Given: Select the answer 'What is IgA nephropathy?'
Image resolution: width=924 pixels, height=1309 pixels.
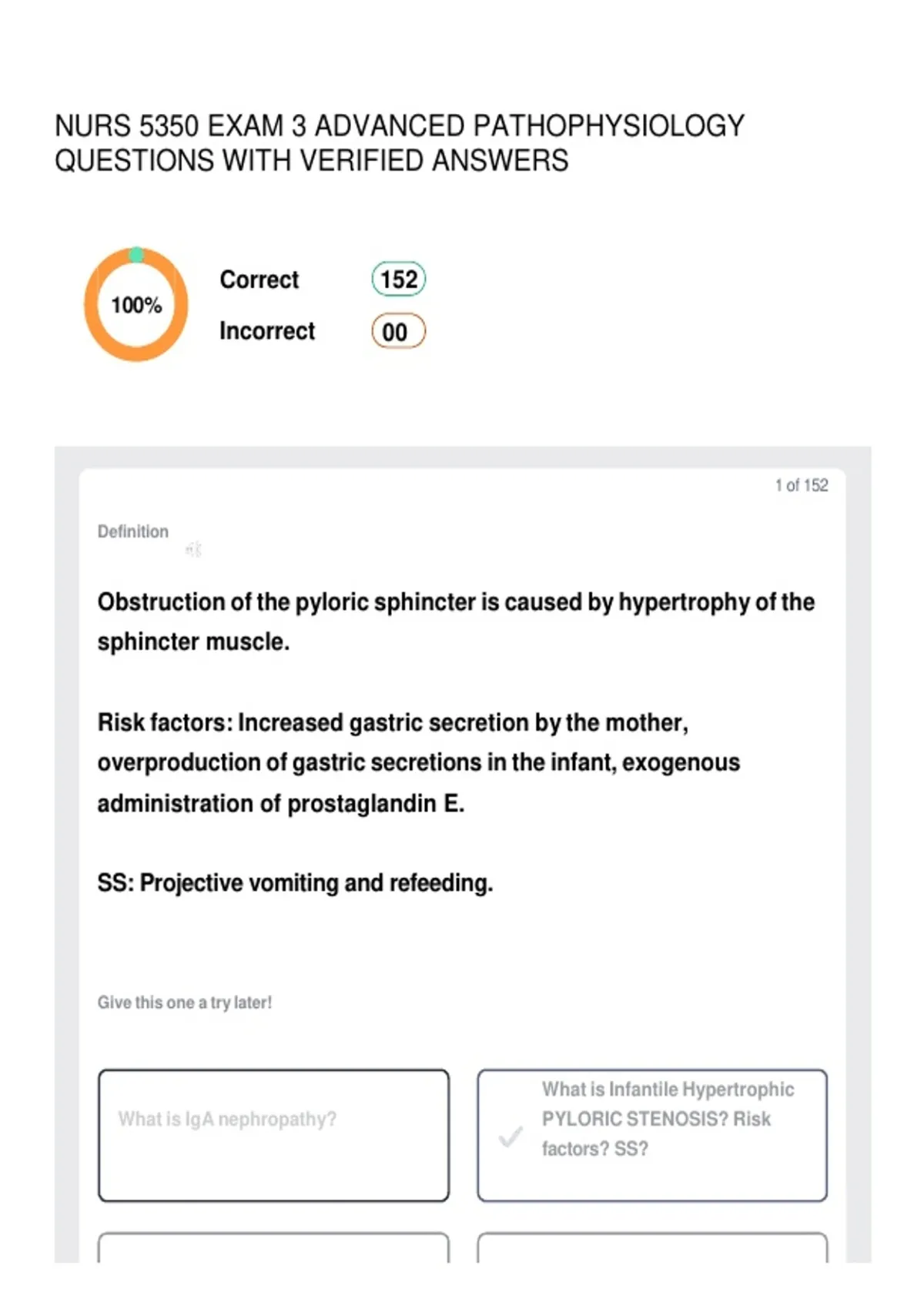Looking at the screenshot, I should [x=273, y=1135].
